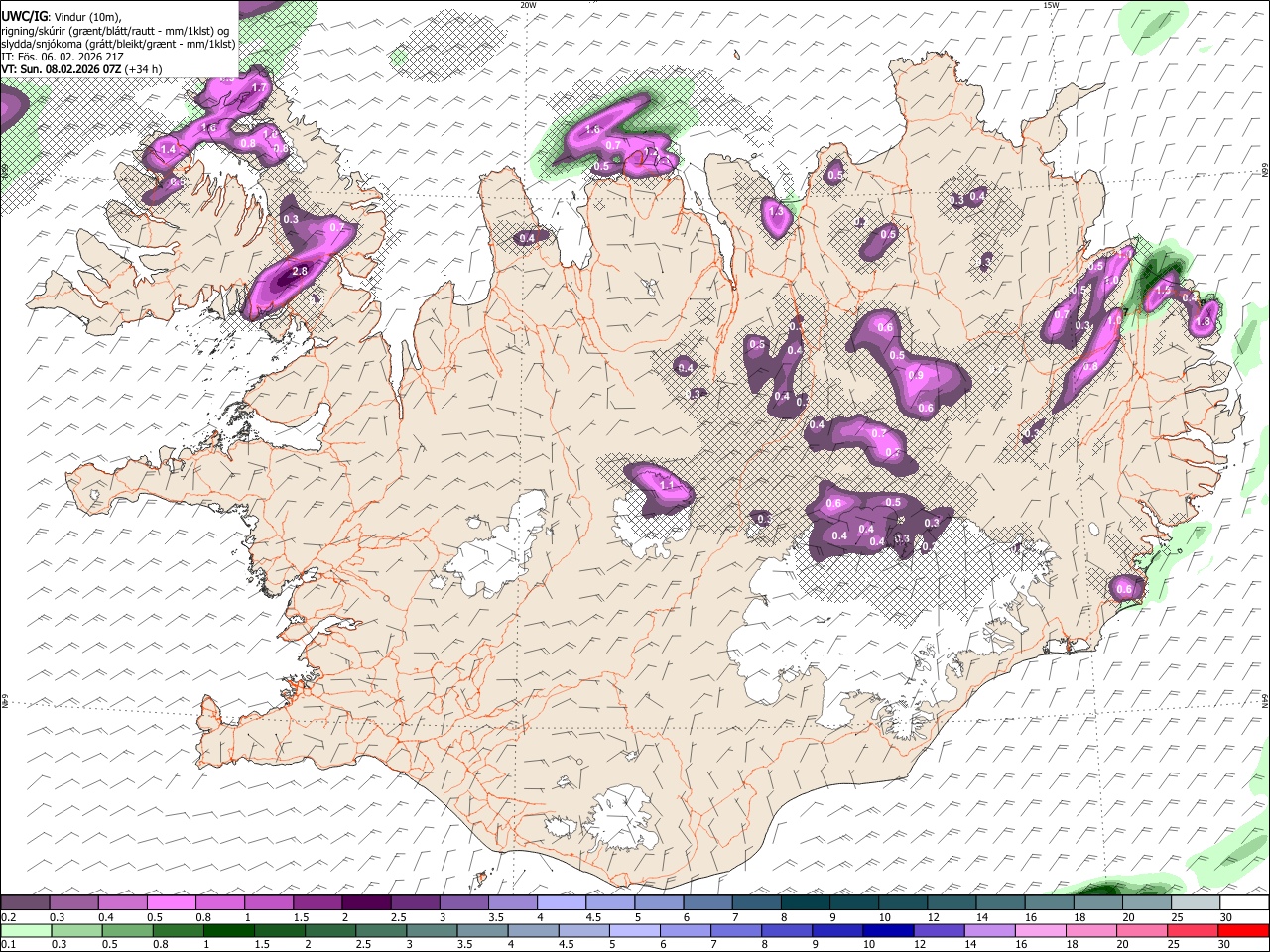1270x952 pixels.
Task: Pick the dark purple upper swatch starting at 2
Action: [366, 902]
